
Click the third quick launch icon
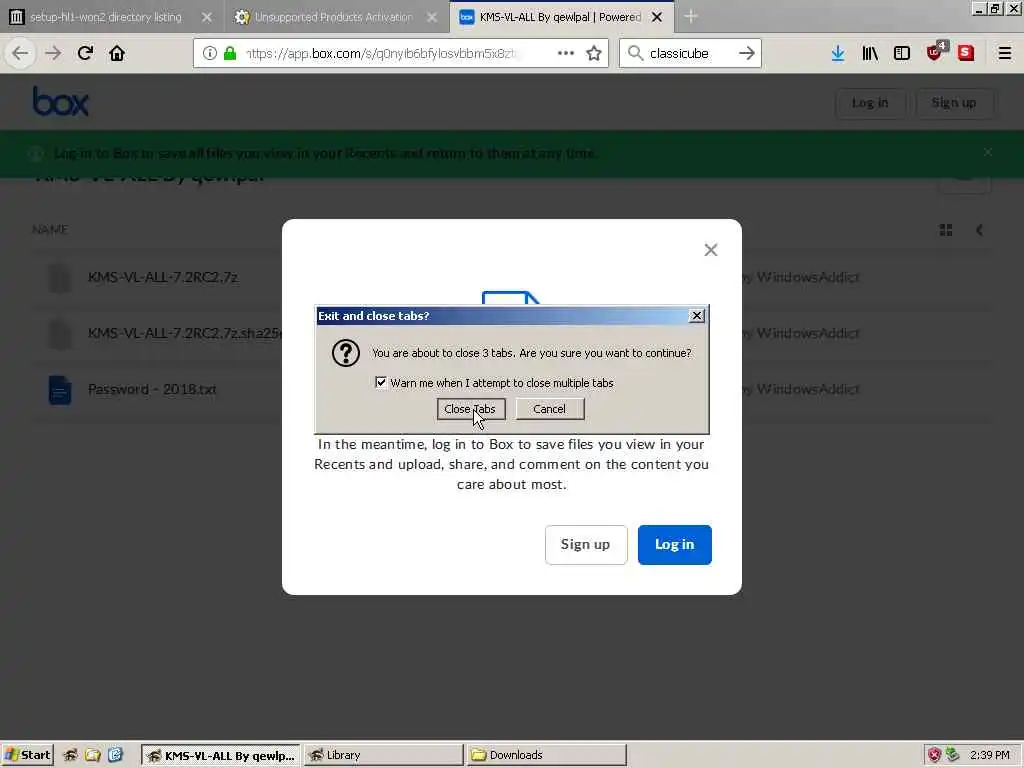tap(116, 755)
